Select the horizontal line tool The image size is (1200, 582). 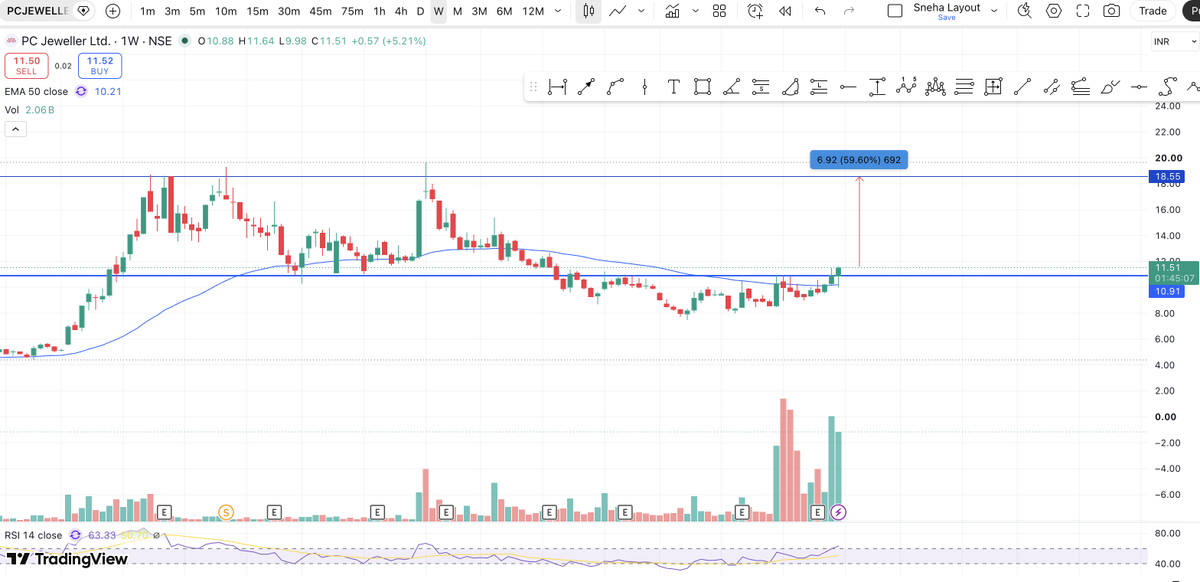pyautogui.click(x=1139, y=87)
